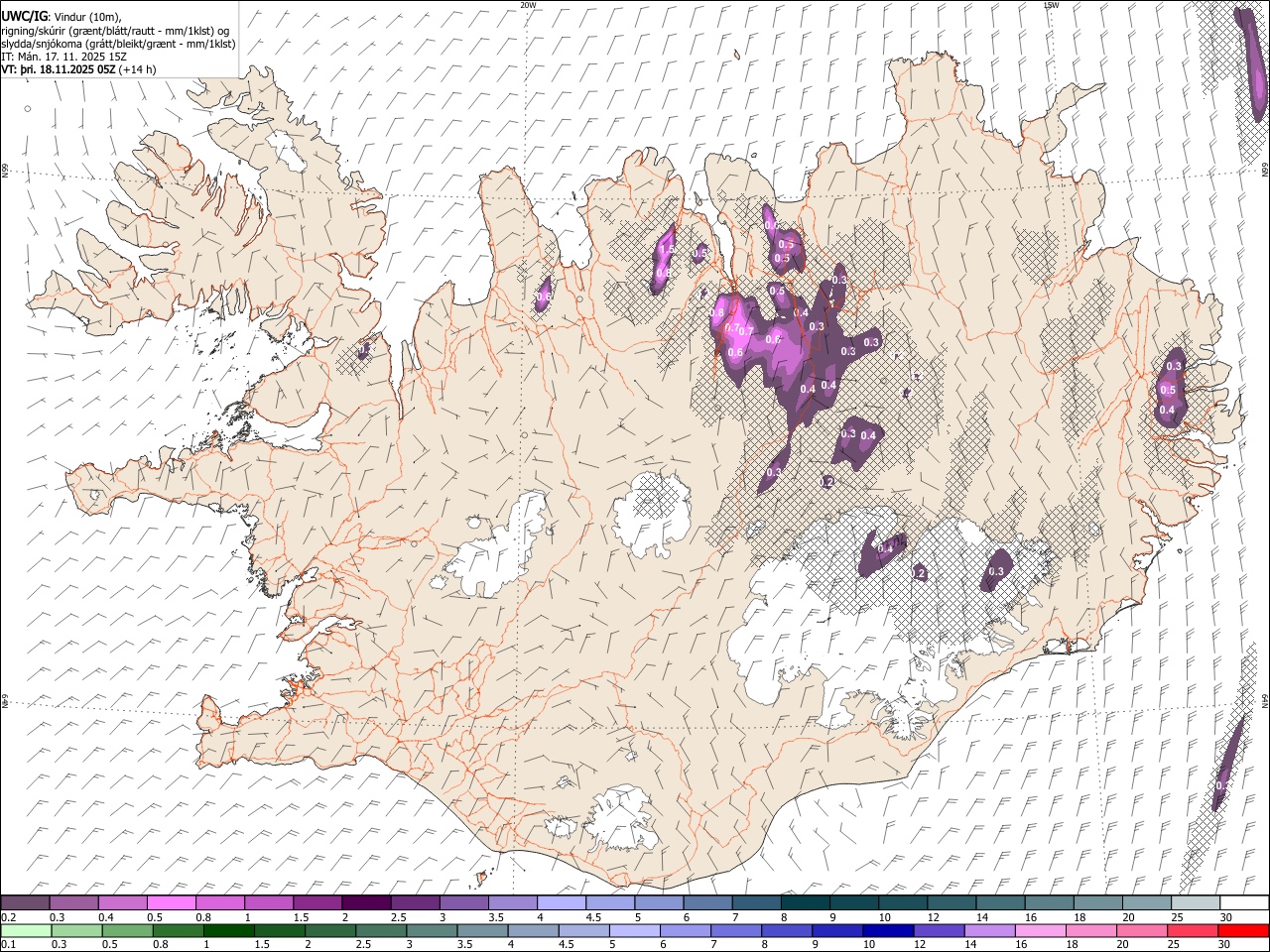Select the "(+14 h)" forecast offset text
This screenshot has height=952, width=1270.
[138, 69]
